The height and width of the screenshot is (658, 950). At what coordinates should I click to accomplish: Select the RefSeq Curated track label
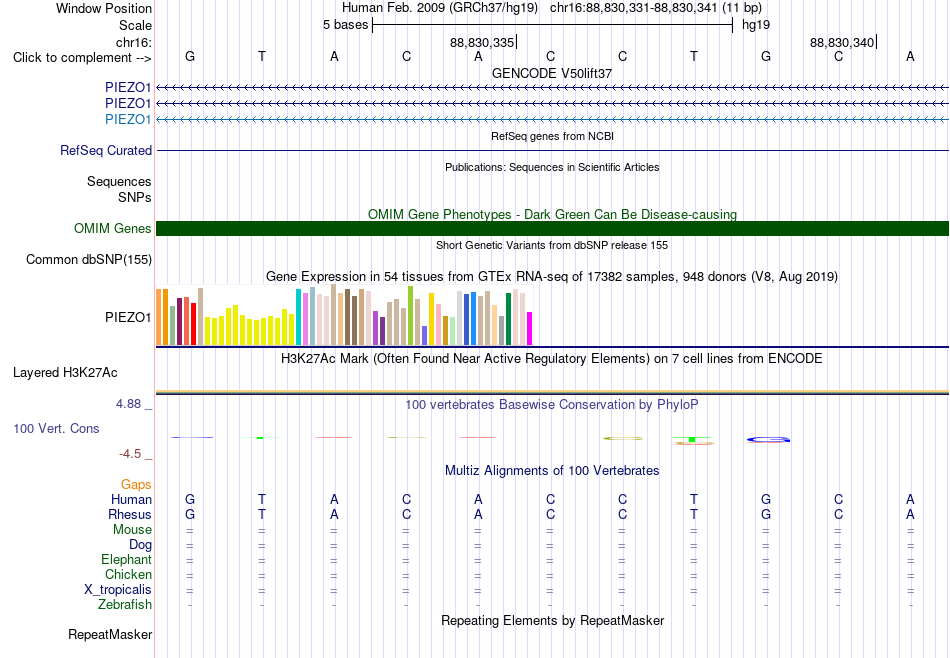click(106, 150)
